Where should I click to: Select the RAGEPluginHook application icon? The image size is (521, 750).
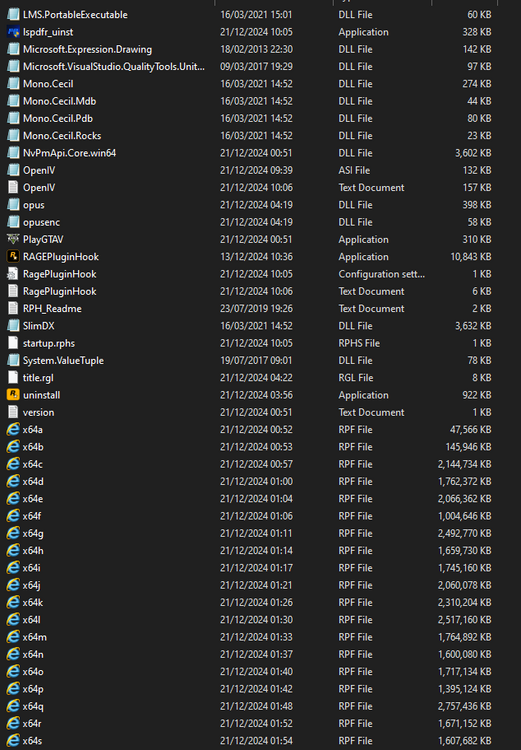[x=13, y=256]
